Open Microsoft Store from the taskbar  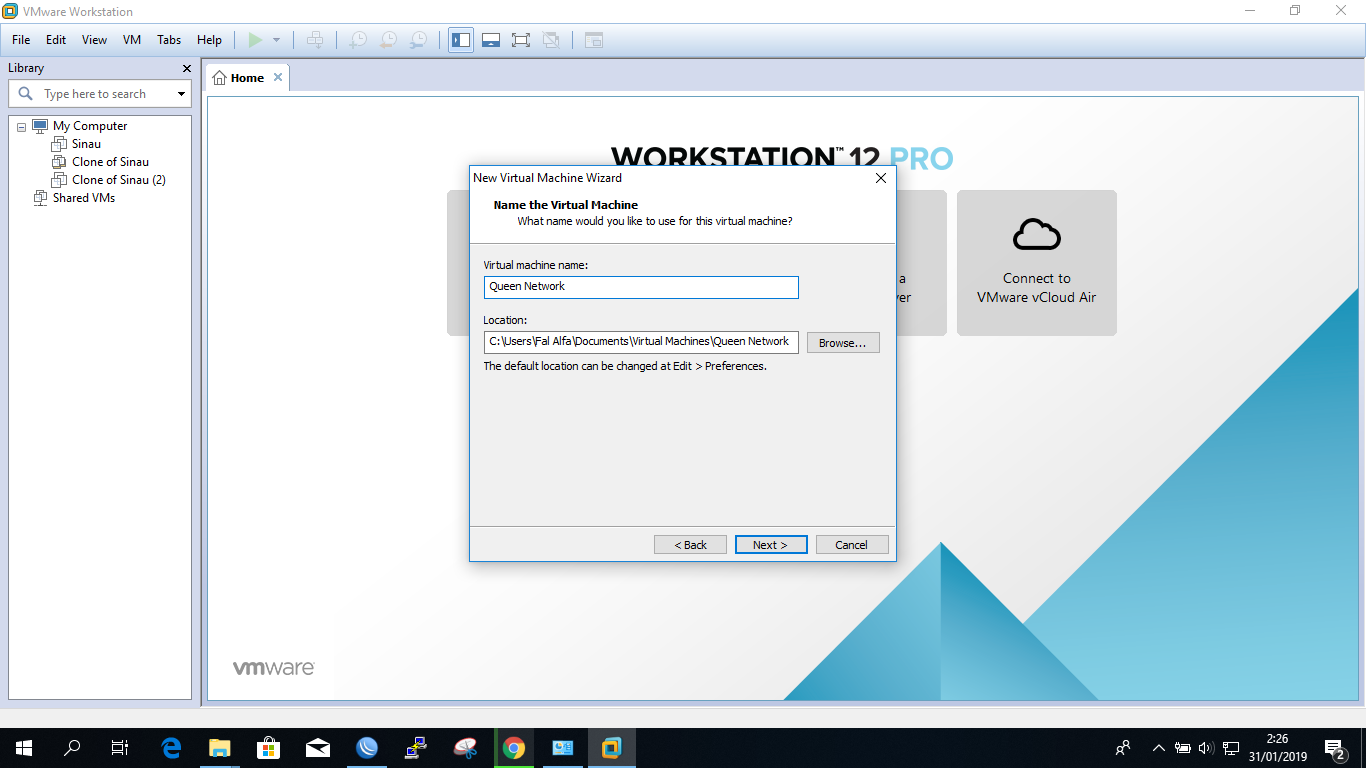point(268,748)
